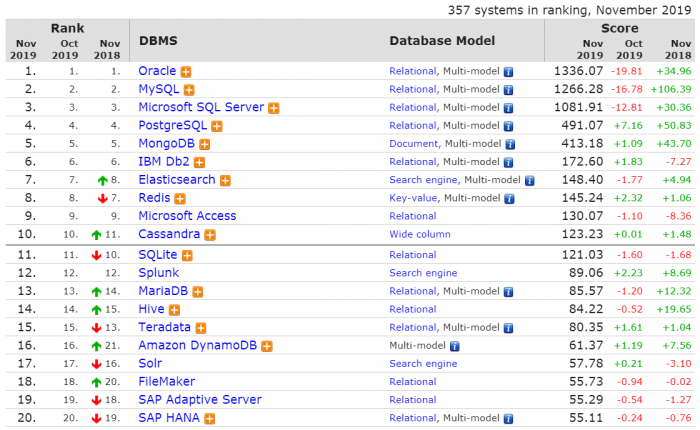The width and height of the screenshot is (700, 430).
Task: Click the Document model link for MongoDB
Action: click(x=413, y=144)
